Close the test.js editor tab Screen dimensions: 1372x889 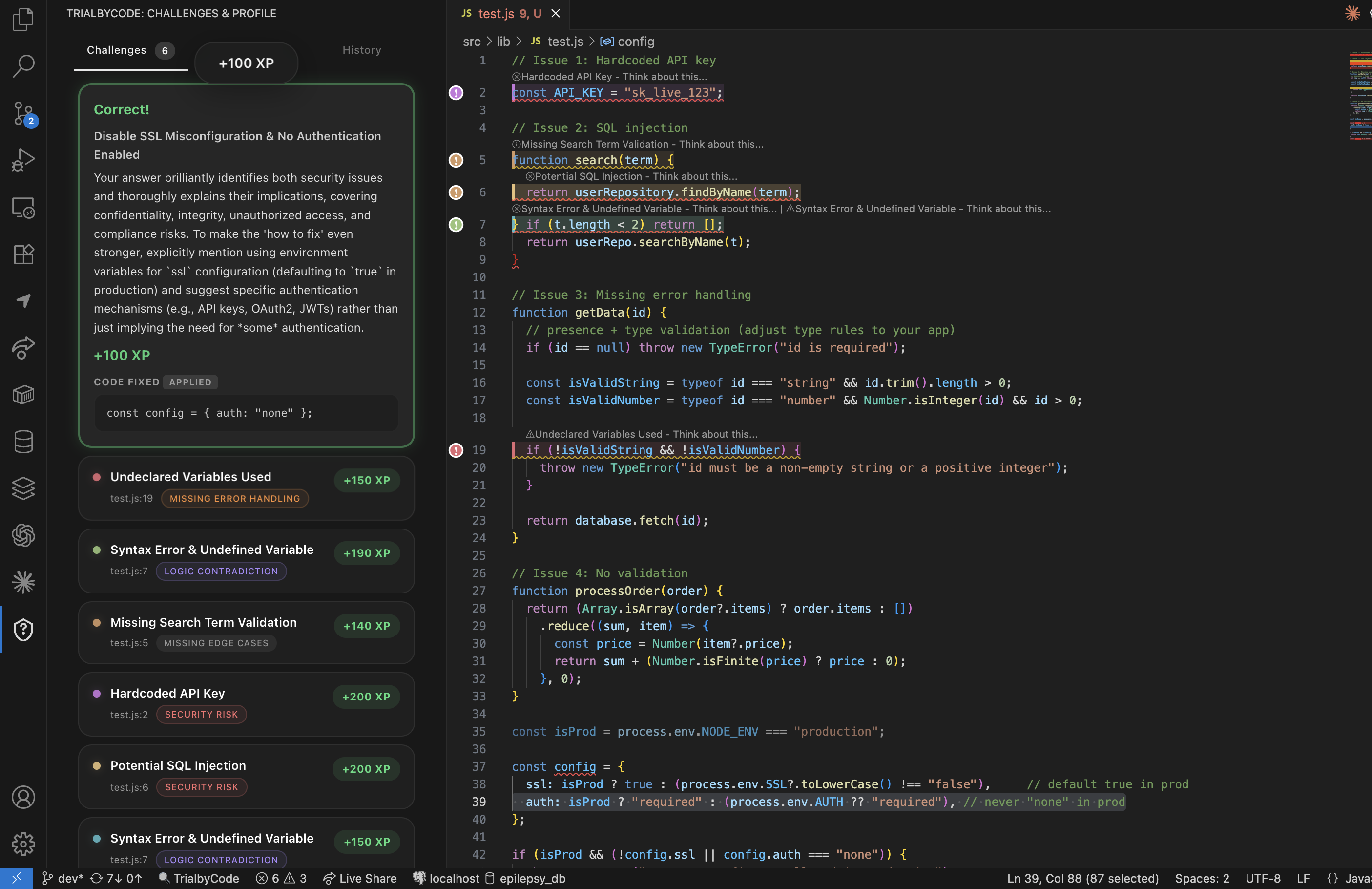[x=555, y=13]
